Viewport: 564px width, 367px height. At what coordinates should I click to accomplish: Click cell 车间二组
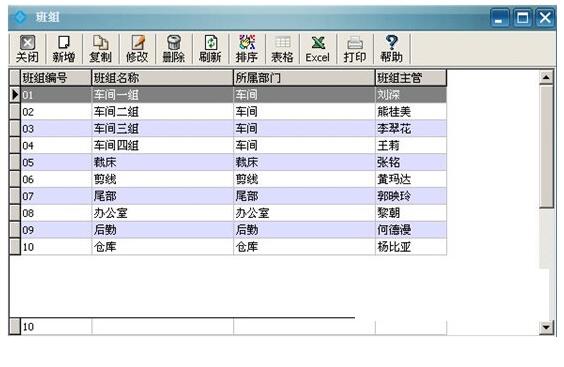click(162, 112)
